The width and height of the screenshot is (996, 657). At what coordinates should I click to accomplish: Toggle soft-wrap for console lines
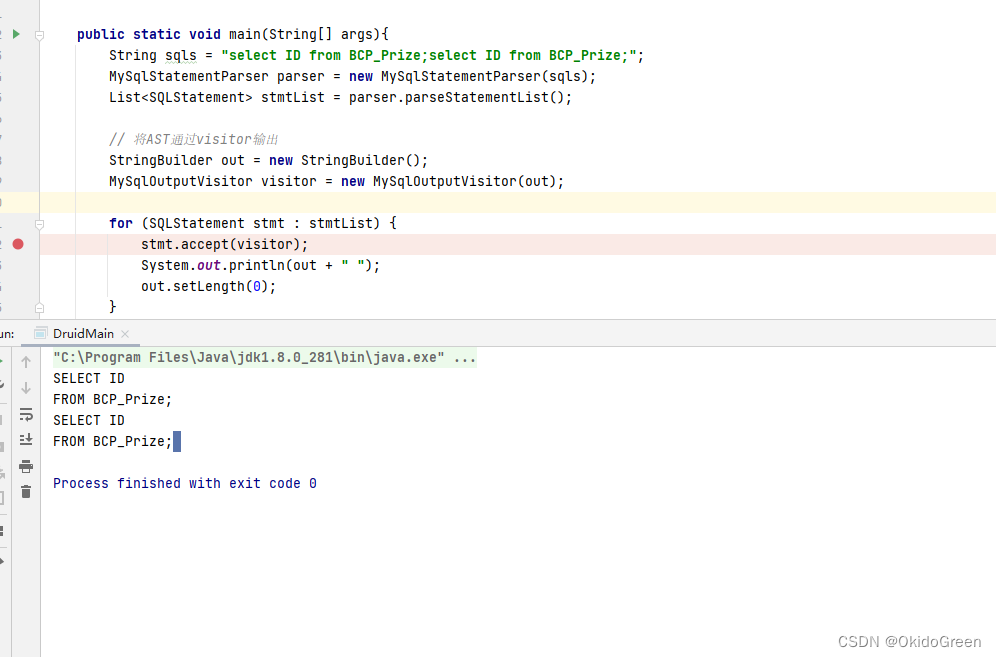(x=26, y=414)
